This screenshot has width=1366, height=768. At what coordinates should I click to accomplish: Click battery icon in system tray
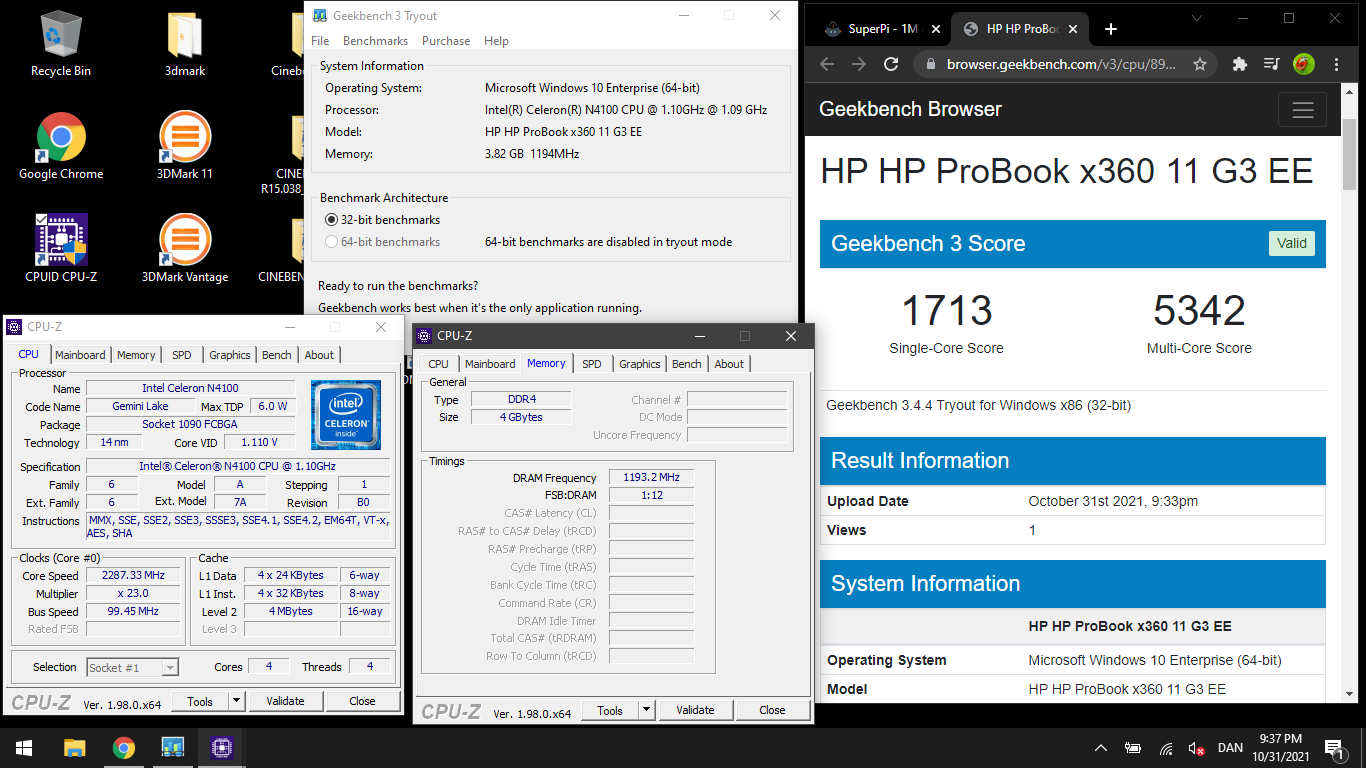tap(1133, 748)
